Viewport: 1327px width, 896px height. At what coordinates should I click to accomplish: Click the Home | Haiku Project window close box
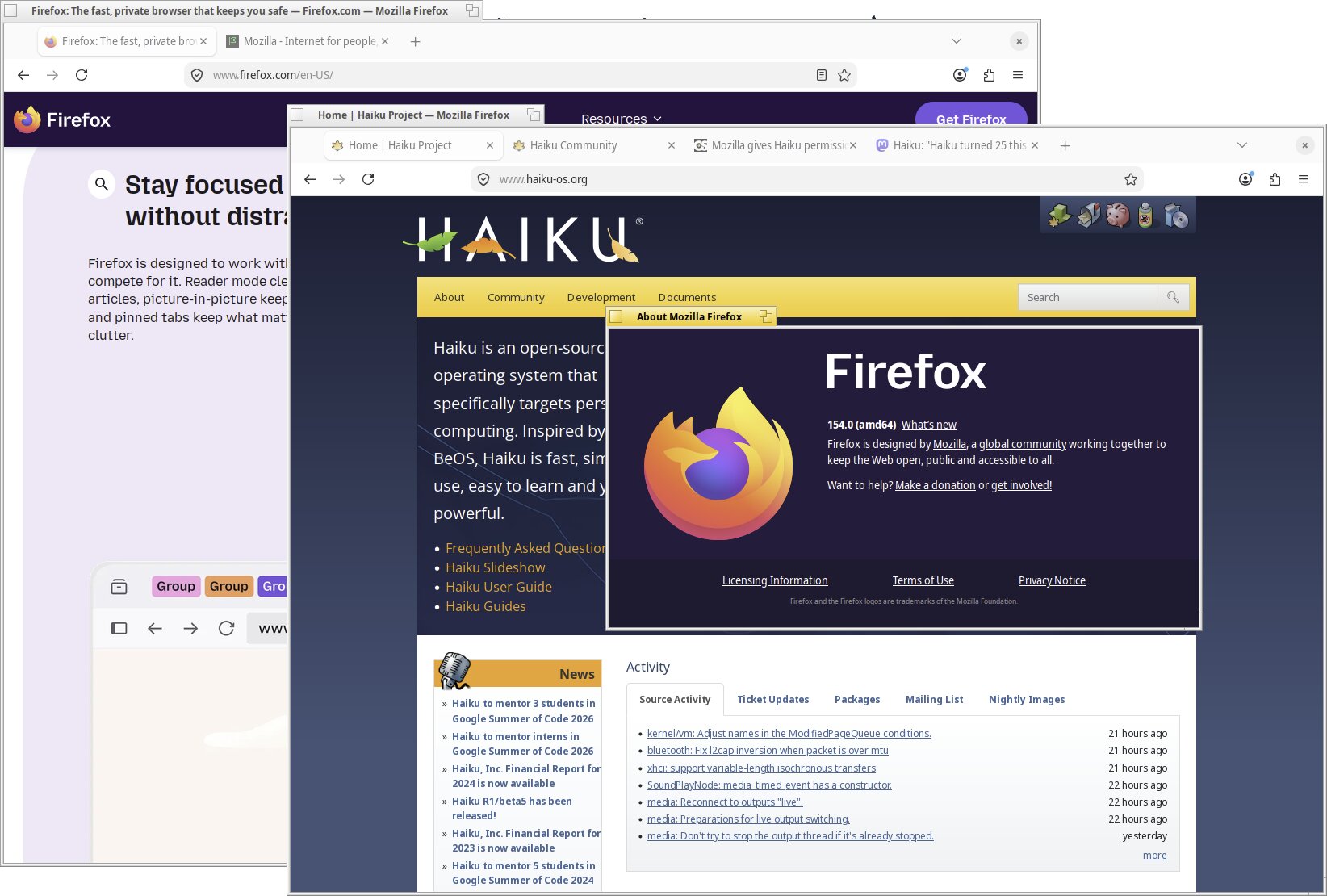pyautogui.click(x=297, y=115)
